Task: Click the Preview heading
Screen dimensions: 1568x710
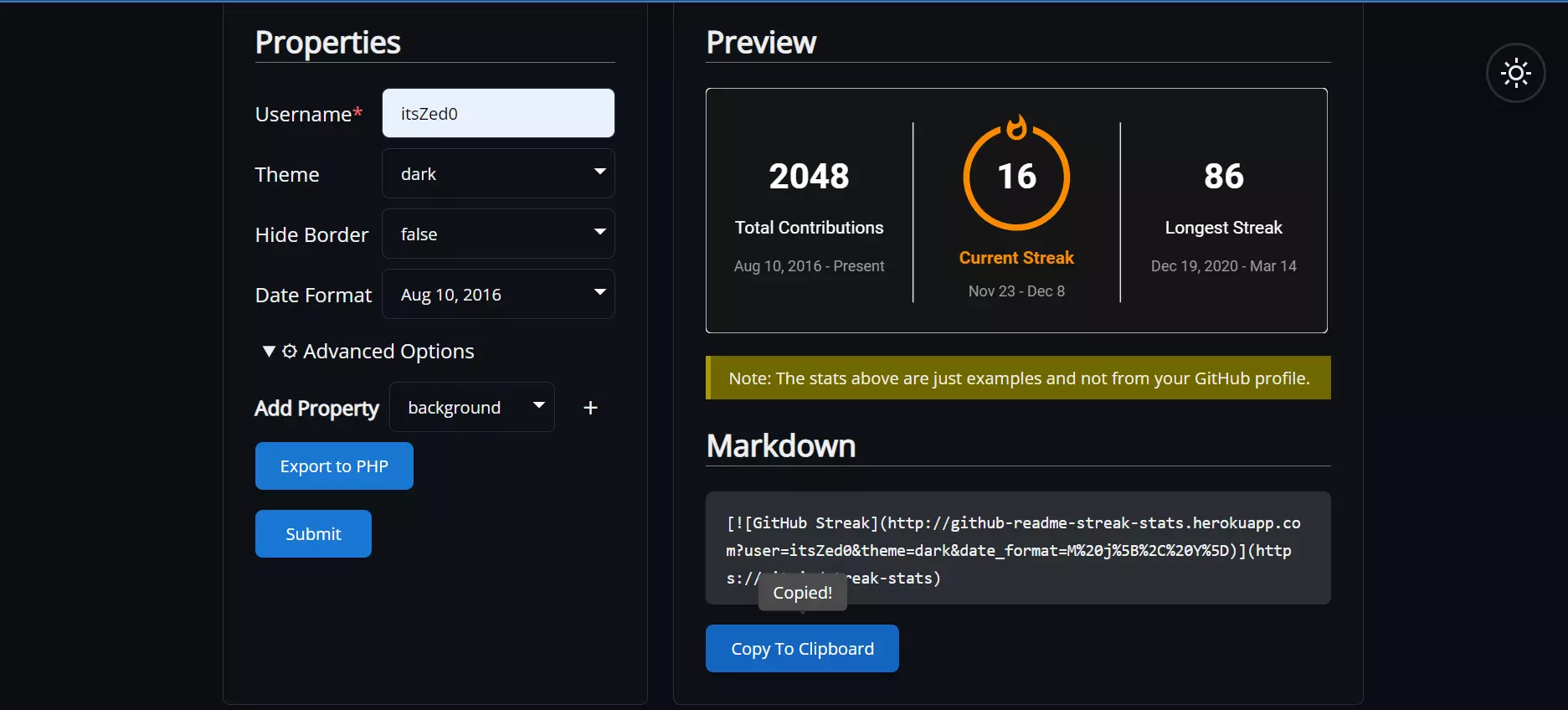Action: pos(761,43)
